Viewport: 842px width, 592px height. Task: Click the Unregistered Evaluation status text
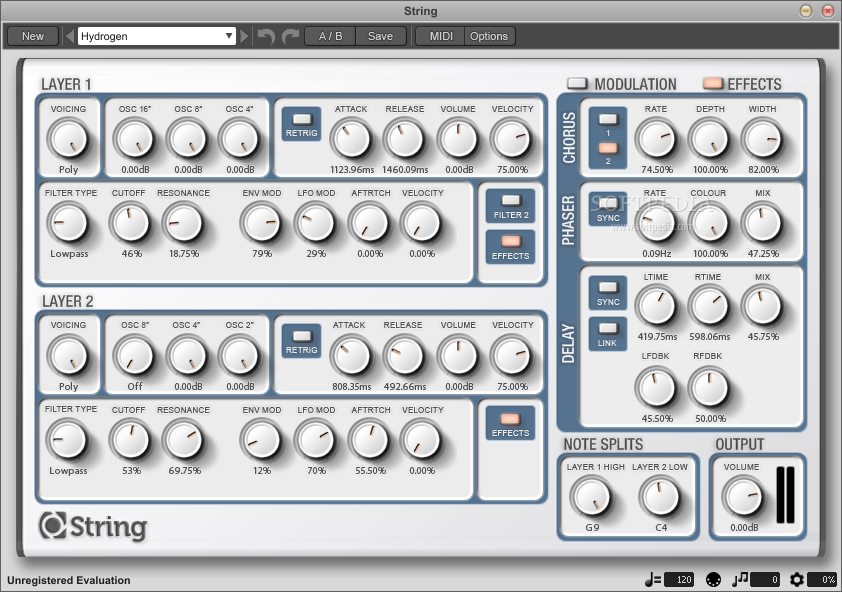(x=69, y=580)
